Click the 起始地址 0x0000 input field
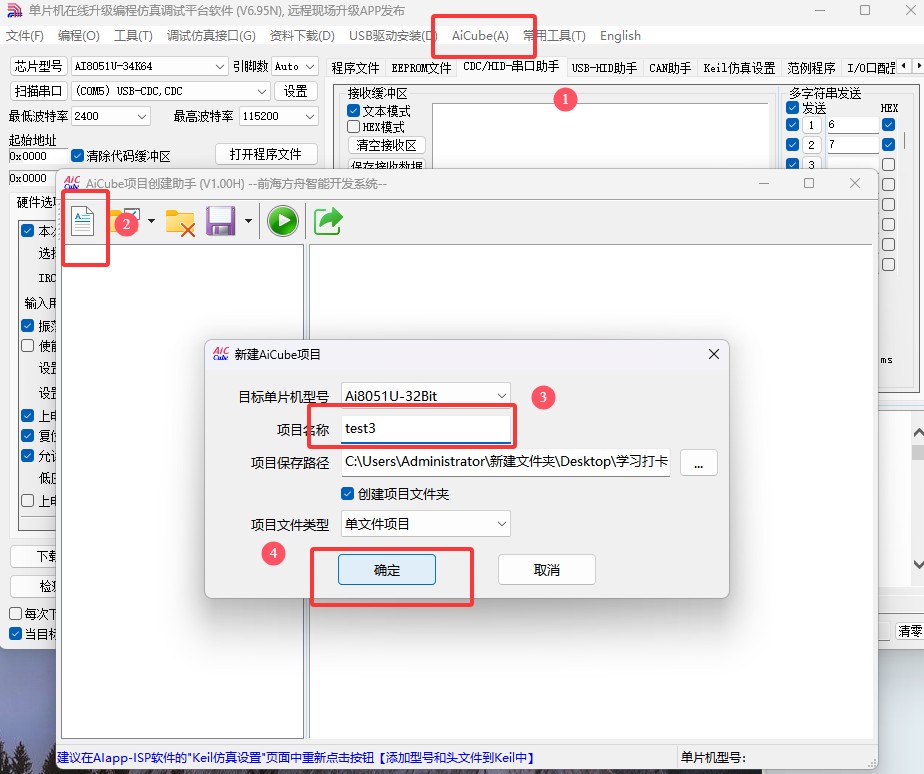Screen dimensions: 924x774 tap(38, 156)
